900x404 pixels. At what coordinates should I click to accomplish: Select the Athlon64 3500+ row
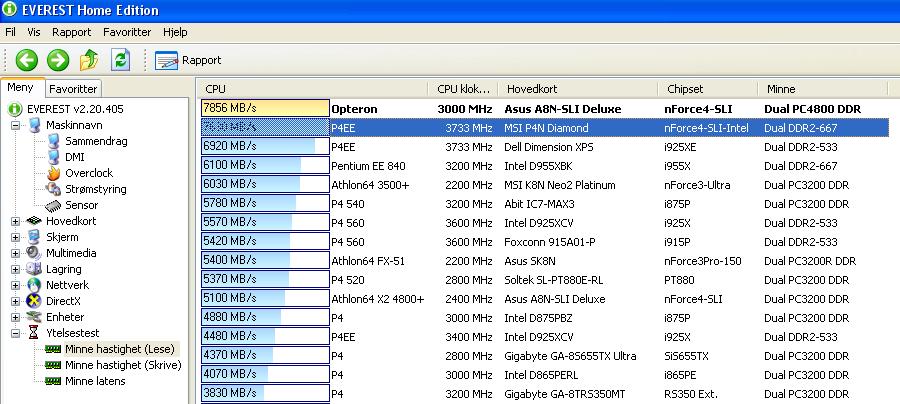pyautogui.click(x=545, y=184)
